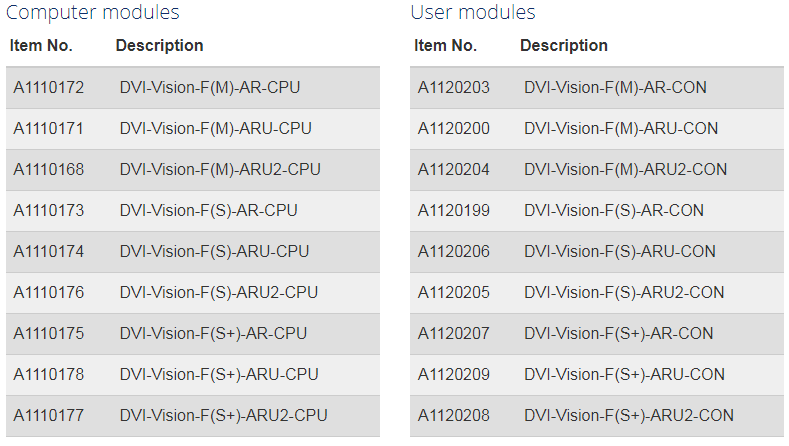Screen dimensions: 789x446
Task: Select item number A1120204
Action: [x=453, y=170]
